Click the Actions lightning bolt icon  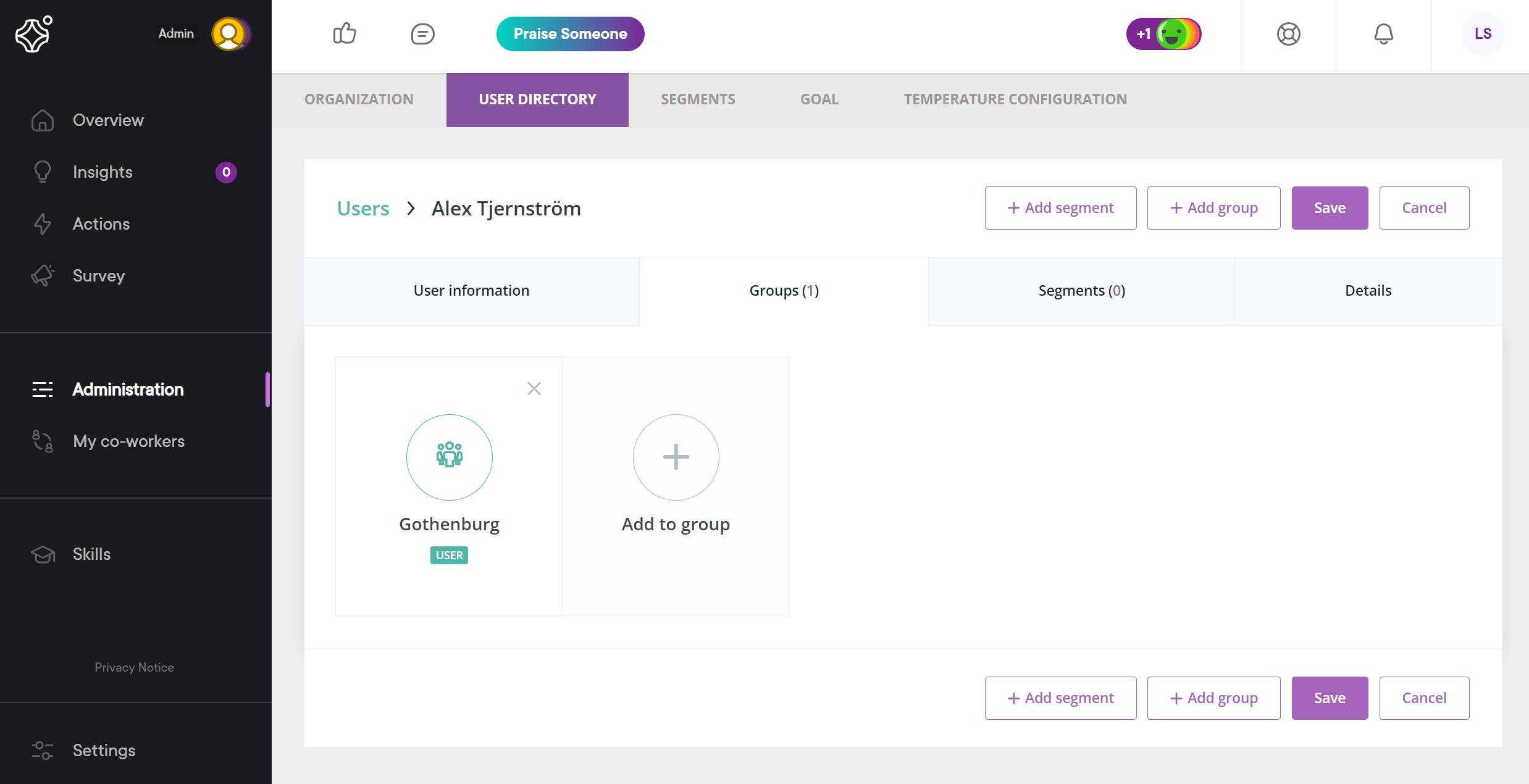(43, 224)
